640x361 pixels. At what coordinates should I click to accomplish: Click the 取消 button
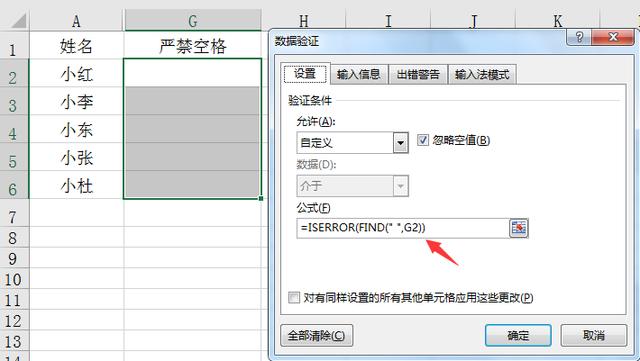(x=593, y=336)
